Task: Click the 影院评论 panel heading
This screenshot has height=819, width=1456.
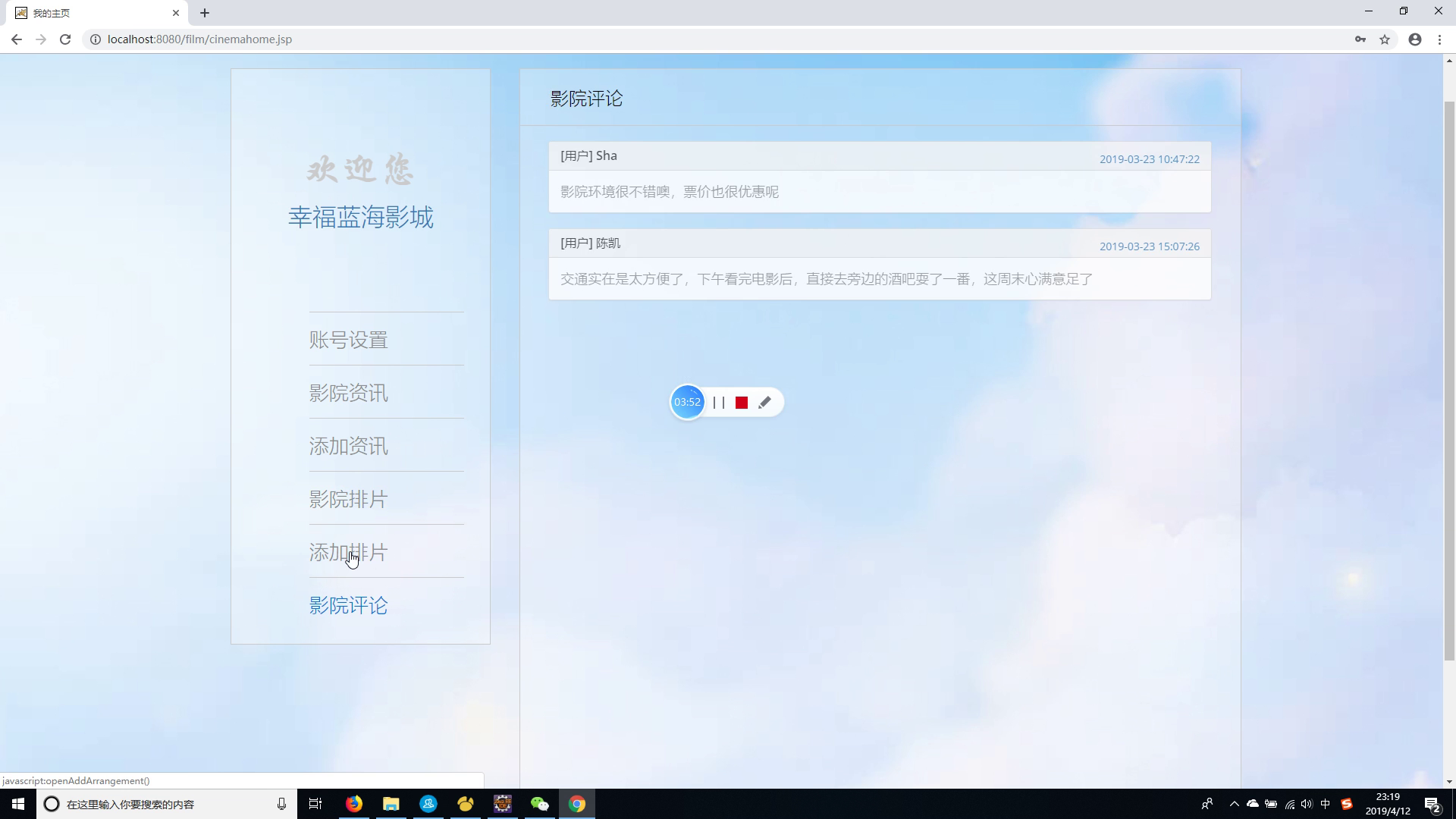Action: (586, 99)
